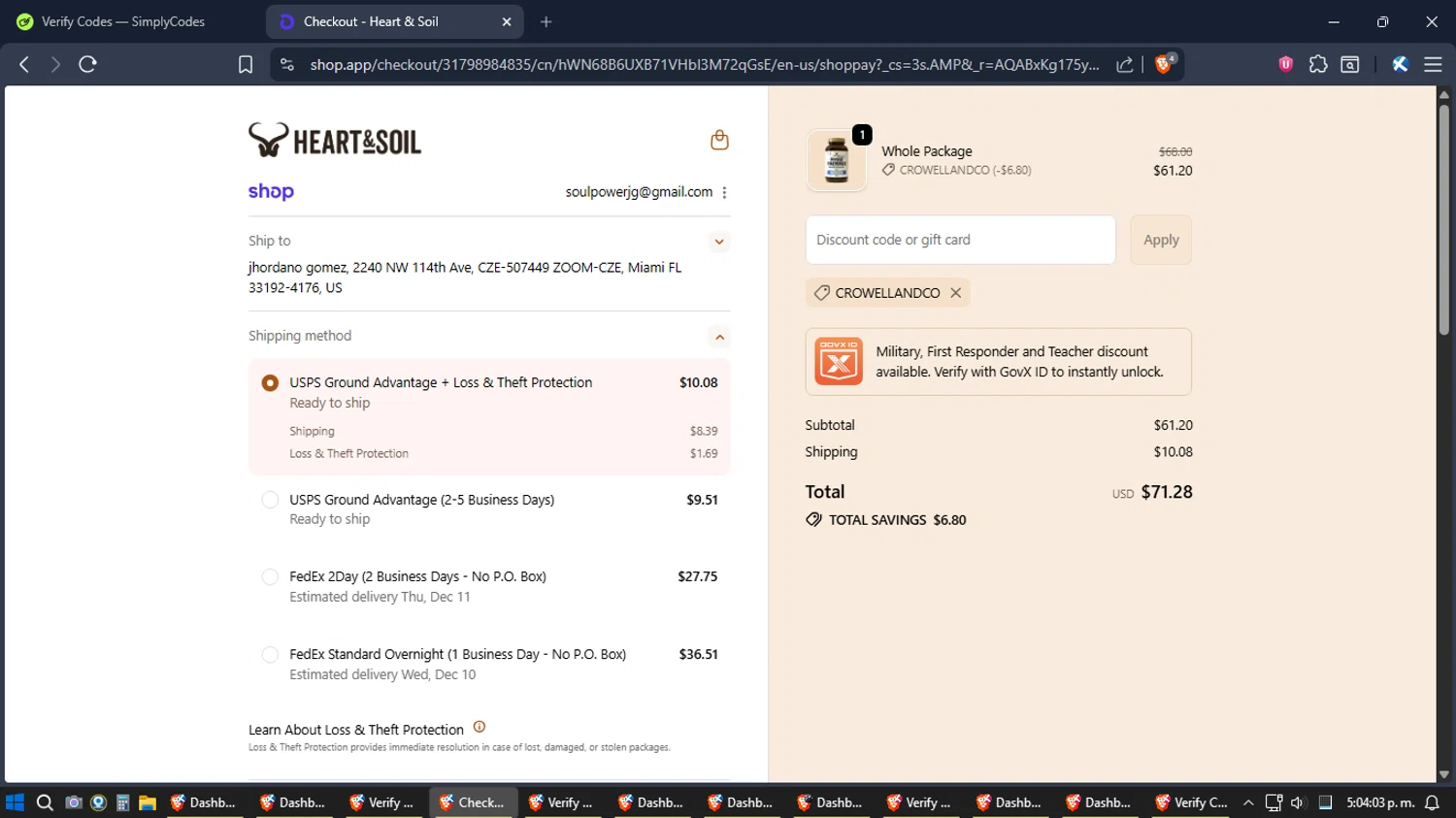Viewport: 1456px width, 818px height.
Task: Click the pink shield U extension icon
Action: tap(1286, 64)
